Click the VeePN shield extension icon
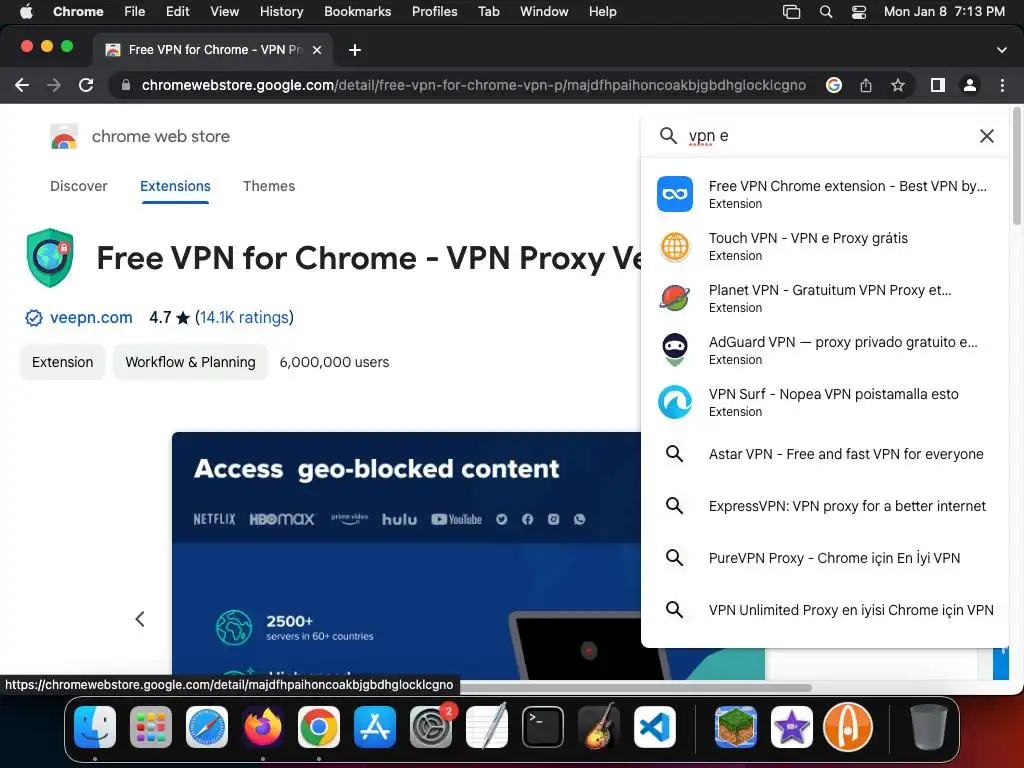1024x768 pixels. click(x=50, y=257)
